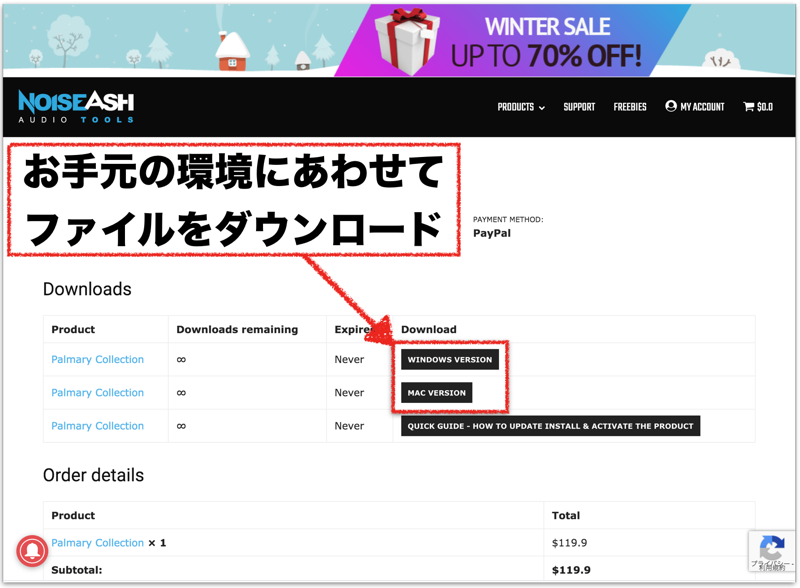The image size is (800, 588).
Task: Select the PayPal payment method text
Action: click(x=491, y=233)
